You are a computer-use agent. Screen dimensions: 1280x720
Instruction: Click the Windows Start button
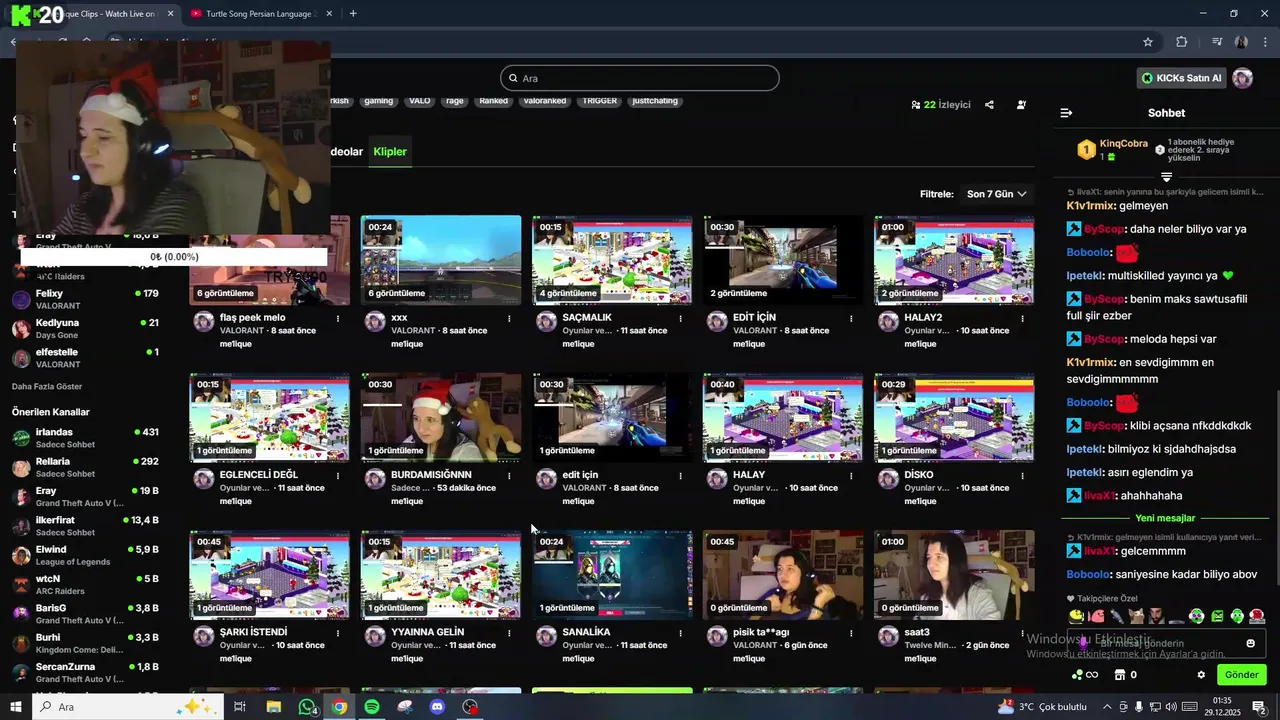(16, 707)
